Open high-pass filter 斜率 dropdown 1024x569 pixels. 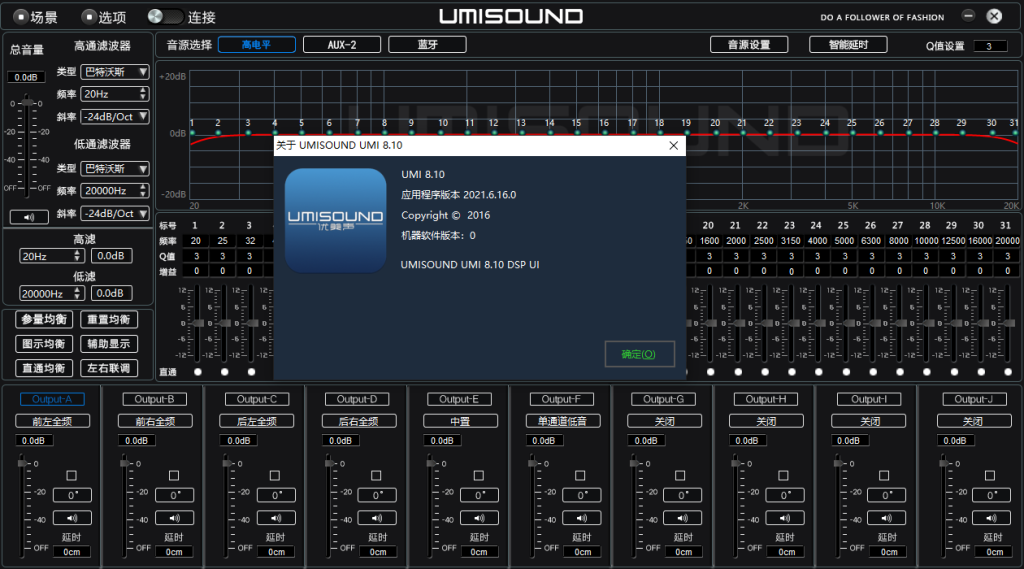[115, 117]
